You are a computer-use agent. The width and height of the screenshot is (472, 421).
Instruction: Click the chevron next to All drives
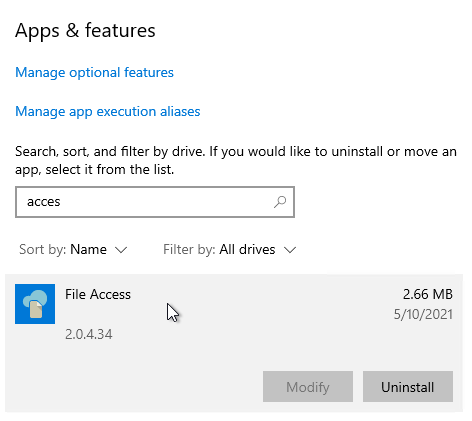point(290,250)
